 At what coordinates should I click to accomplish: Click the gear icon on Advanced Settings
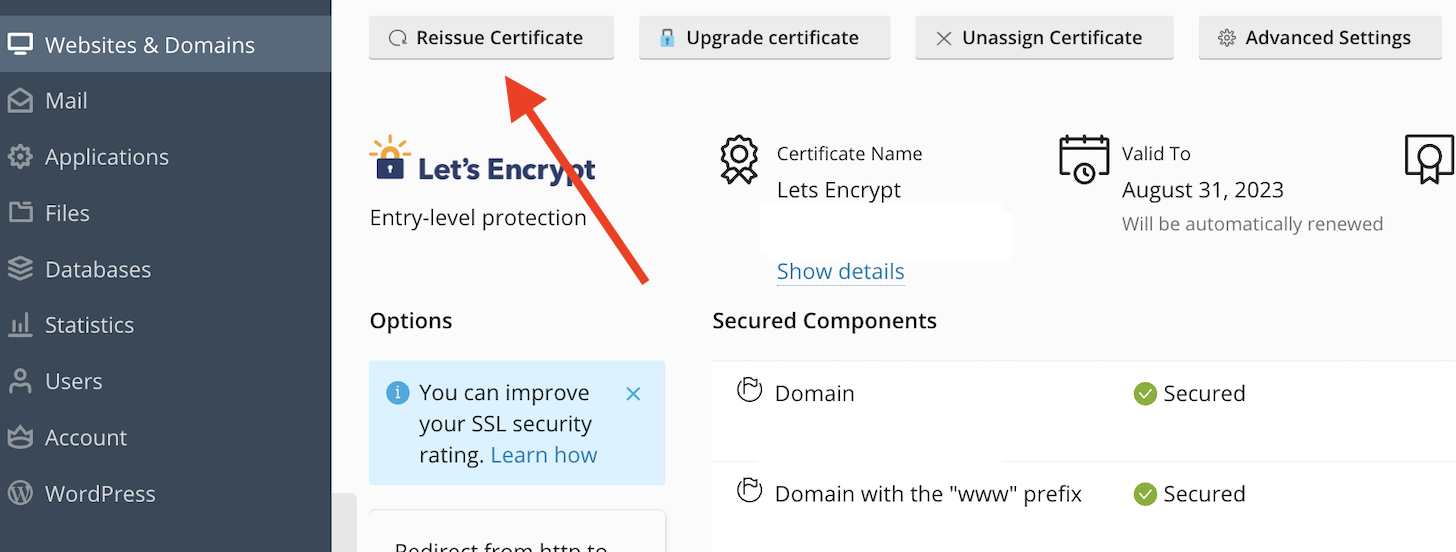(1227, 38)
